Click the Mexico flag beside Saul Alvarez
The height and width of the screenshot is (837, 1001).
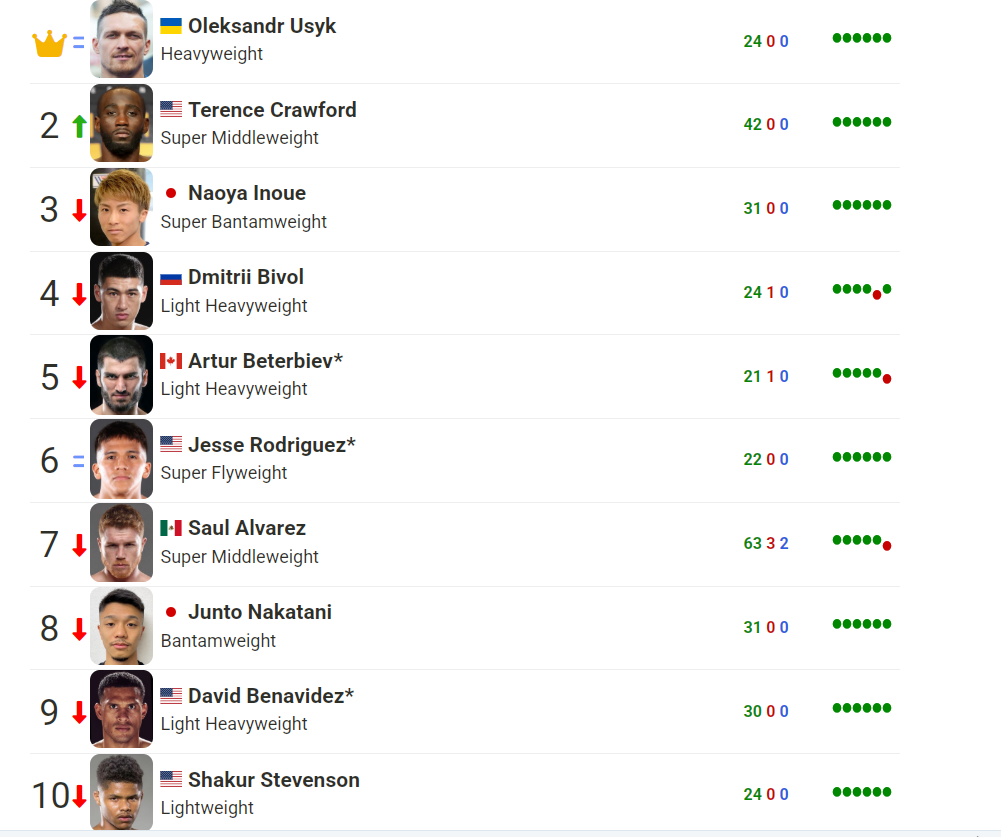(171, 528)
